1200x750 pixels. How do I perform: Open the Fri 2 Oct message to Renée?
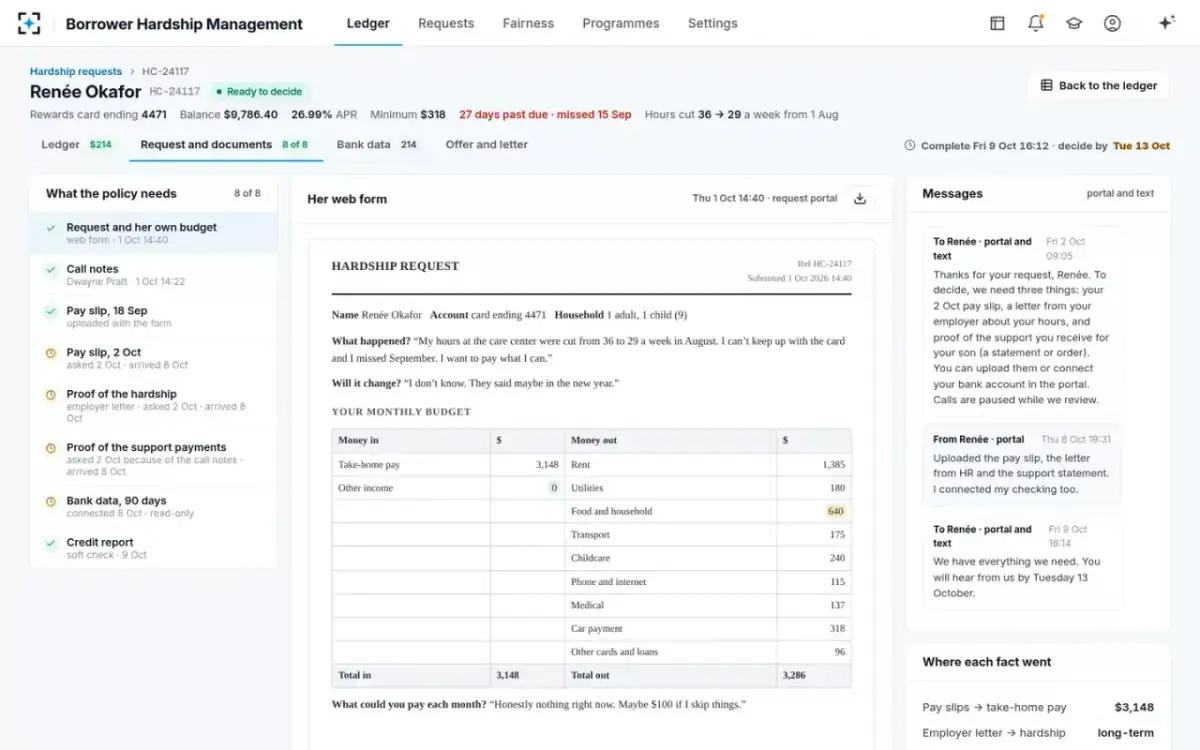click(x=1022, y=320)
